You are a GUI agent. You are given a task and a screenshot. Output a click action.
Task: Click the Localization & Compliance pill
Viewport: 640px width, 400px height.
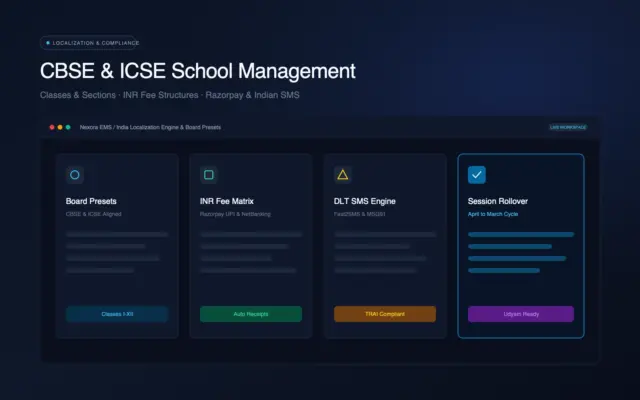coord(89,43)
